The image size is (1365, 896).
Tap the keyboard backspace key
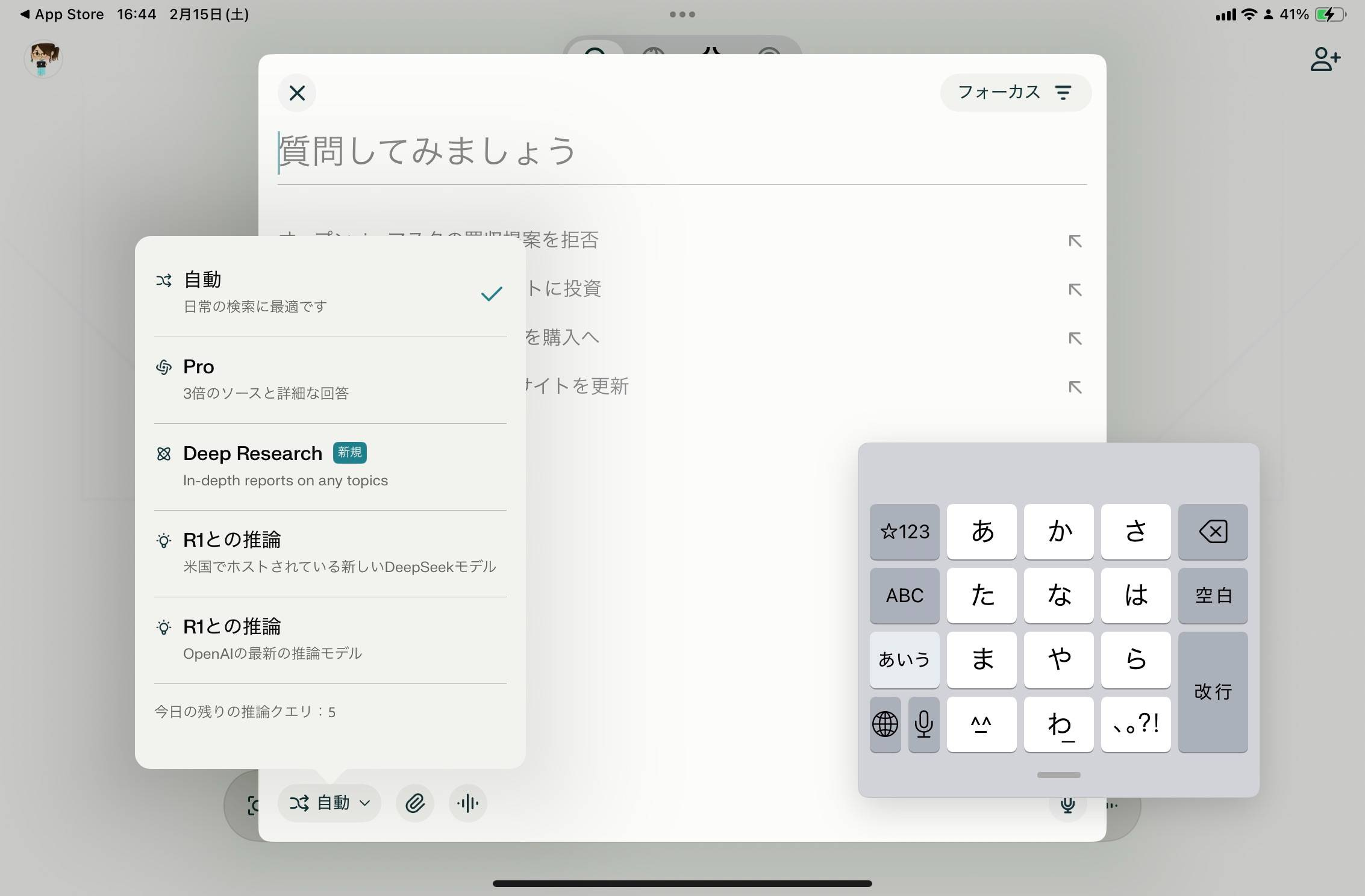click(1213, 532)
